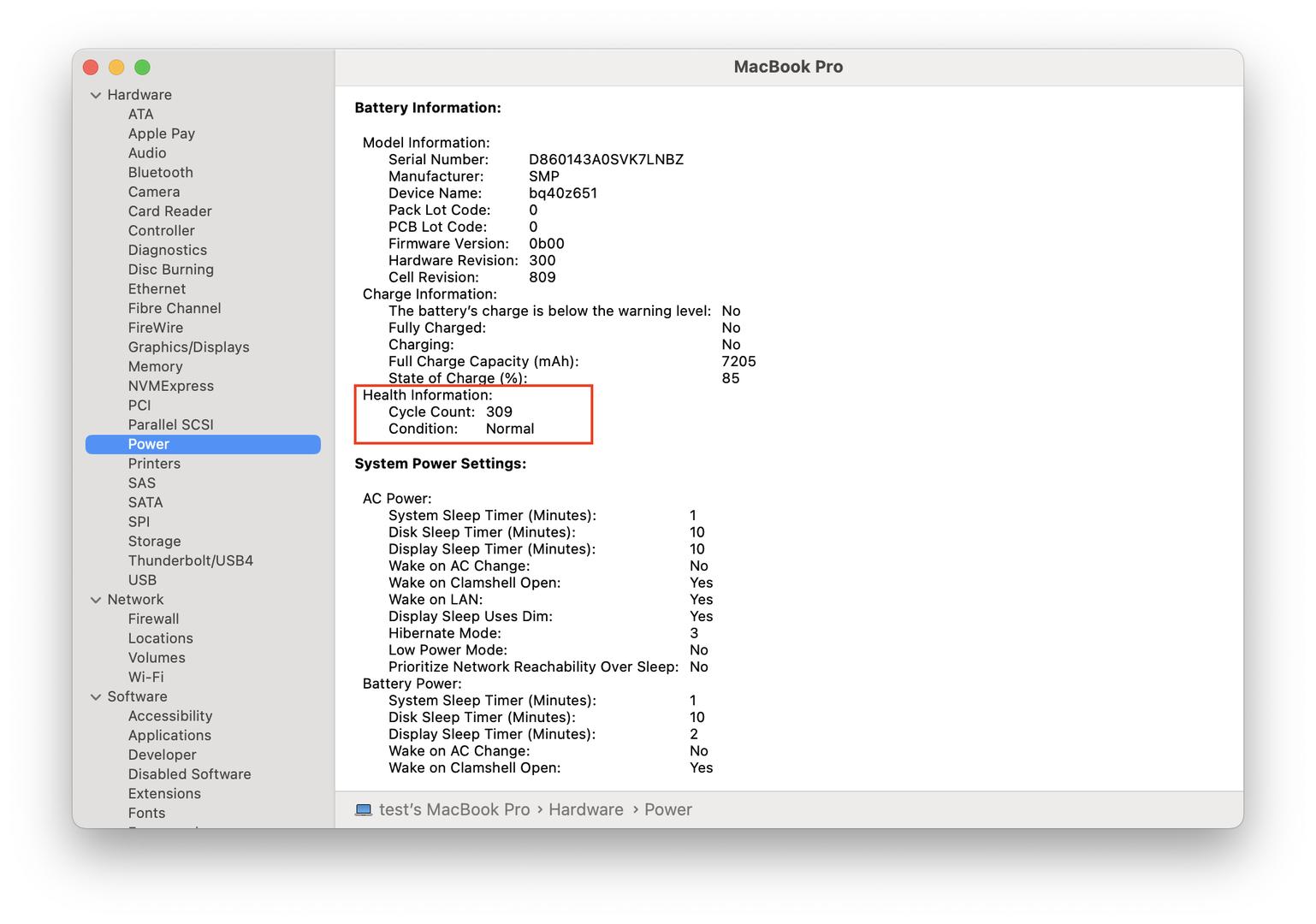Select ATA in the sidebar

click(x=141, y=114)
